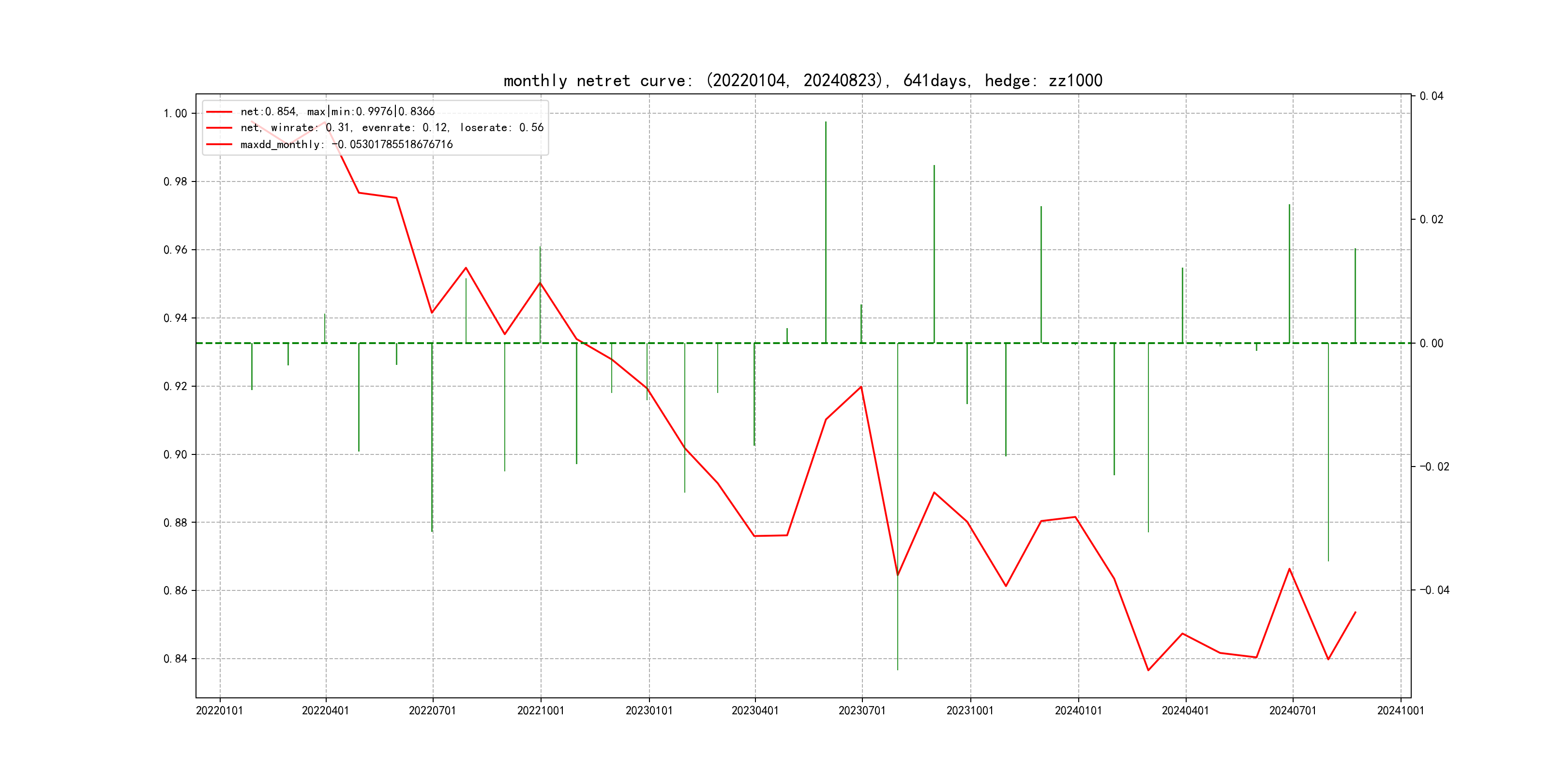
Task: Click the chart title text
Action: [802, 80]
